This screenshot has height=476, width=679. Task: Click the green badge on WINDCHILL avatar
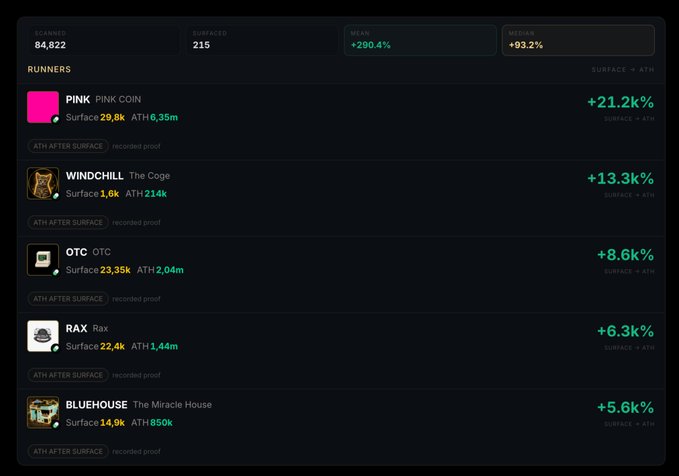pos(55,196)
